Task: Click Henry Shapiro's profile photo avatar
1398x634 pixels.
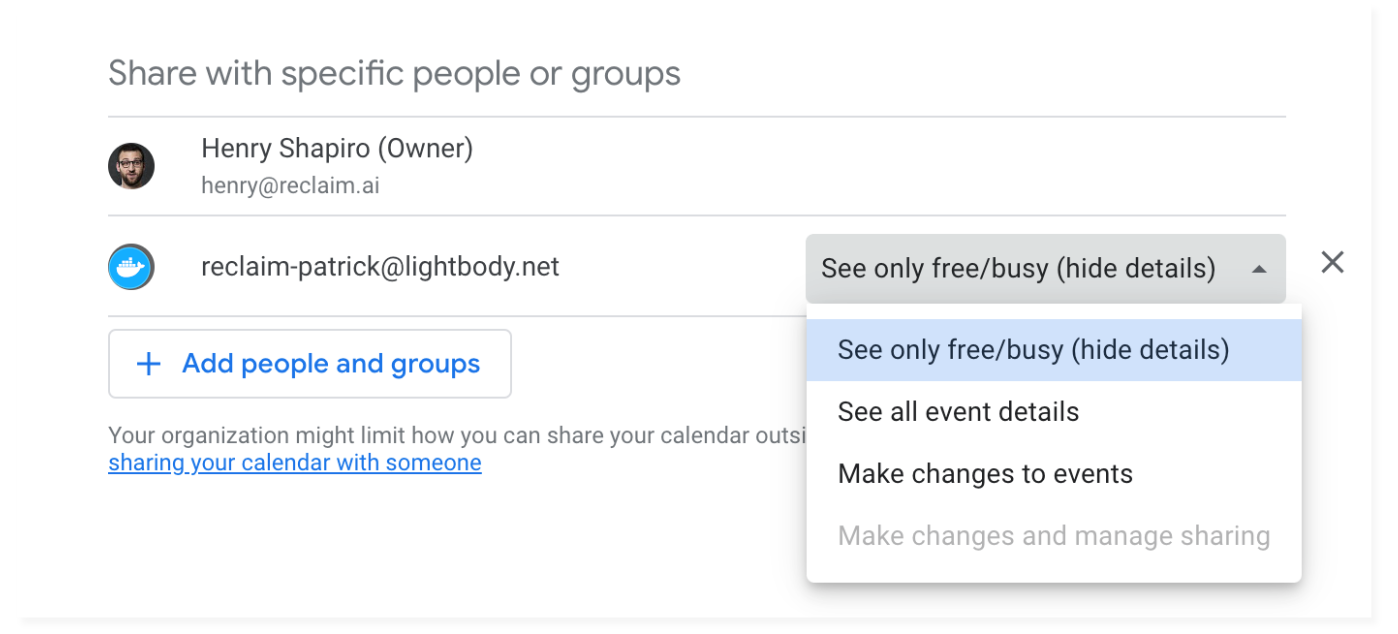Action: pyautogui.click(x=131, y=166)
